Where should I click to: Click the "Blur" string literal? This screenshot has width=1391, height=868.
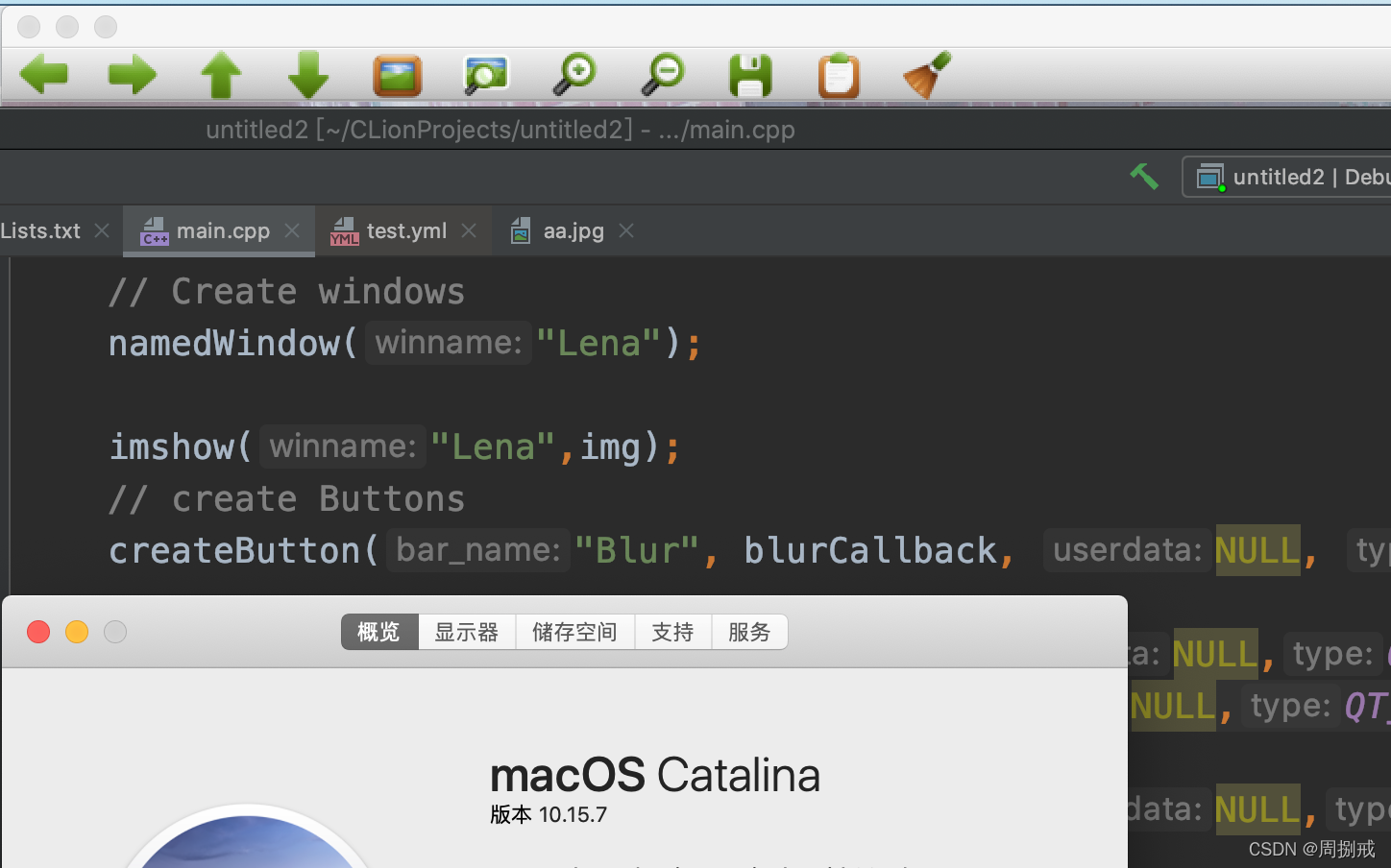point(637,550)
